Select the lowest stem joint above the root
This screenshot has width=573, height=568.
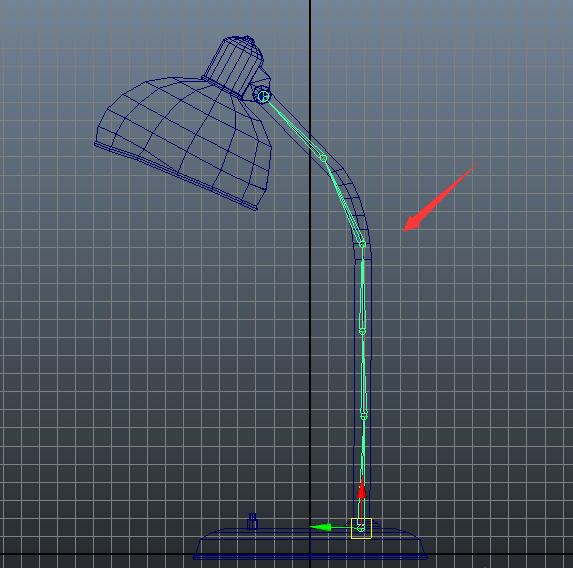click(364, 416)
